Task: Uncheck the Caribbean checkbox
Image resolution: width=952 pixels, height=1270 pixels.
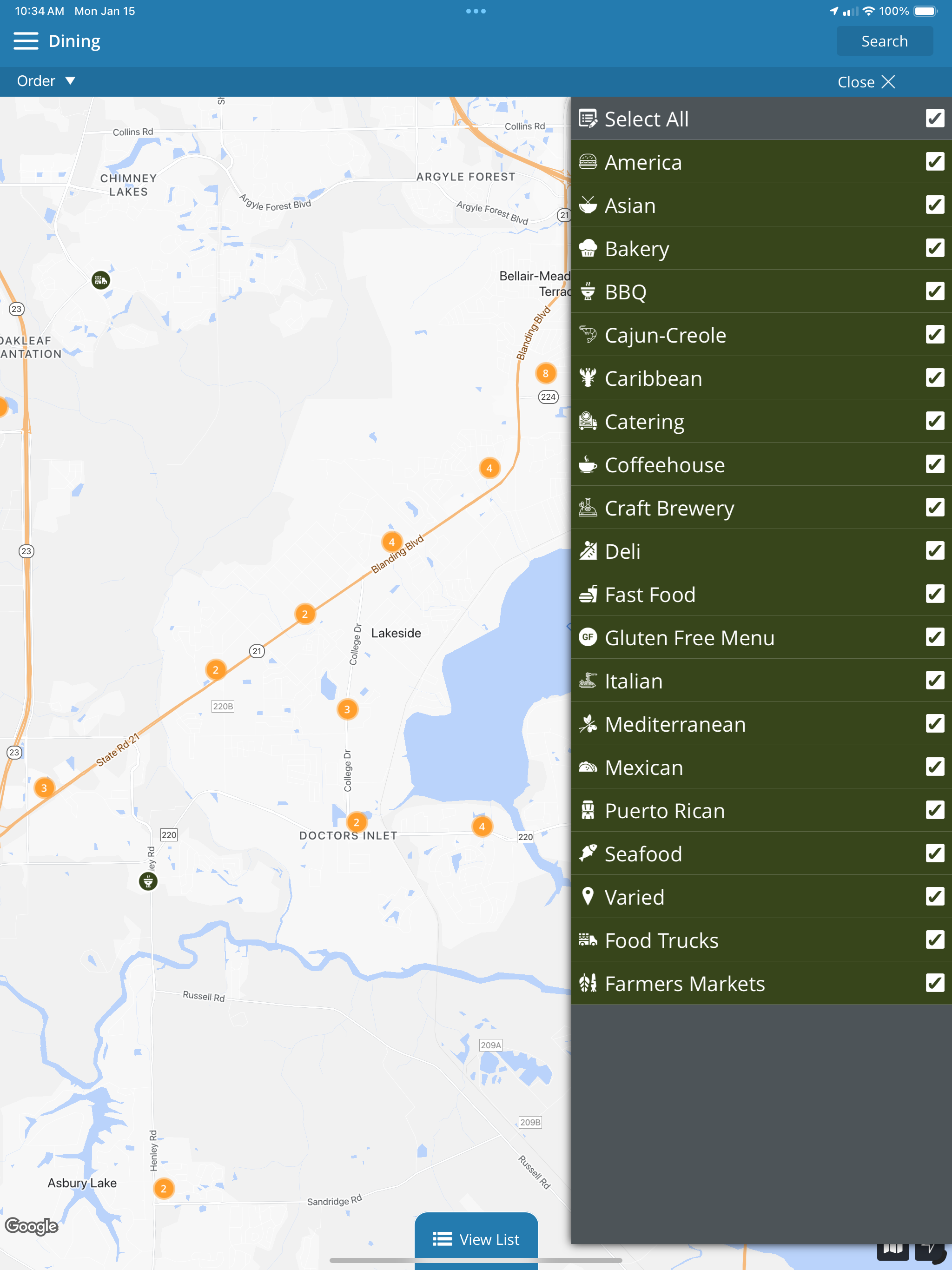Action: 935,378
